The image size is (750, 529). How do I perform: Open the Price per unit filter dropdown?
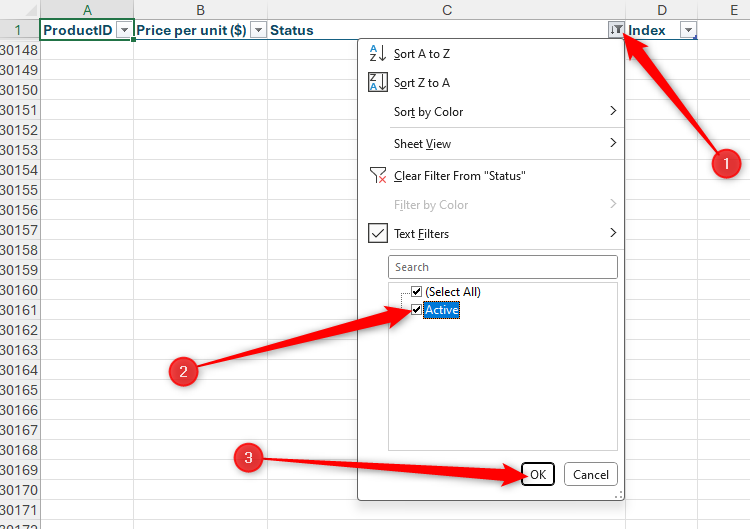pos(258,30)
